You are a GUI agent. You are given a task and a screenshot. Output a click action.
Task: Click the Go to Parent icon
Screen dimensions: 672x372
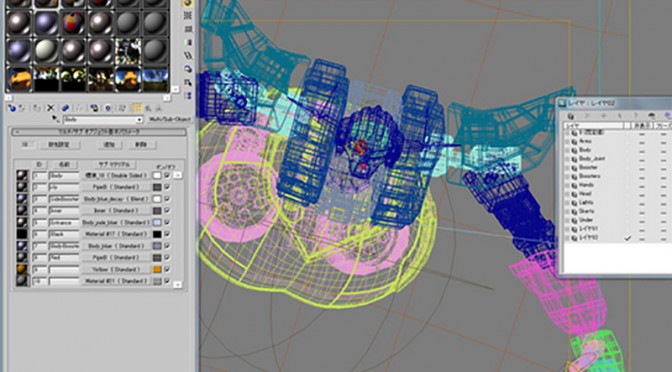point(148,108)
